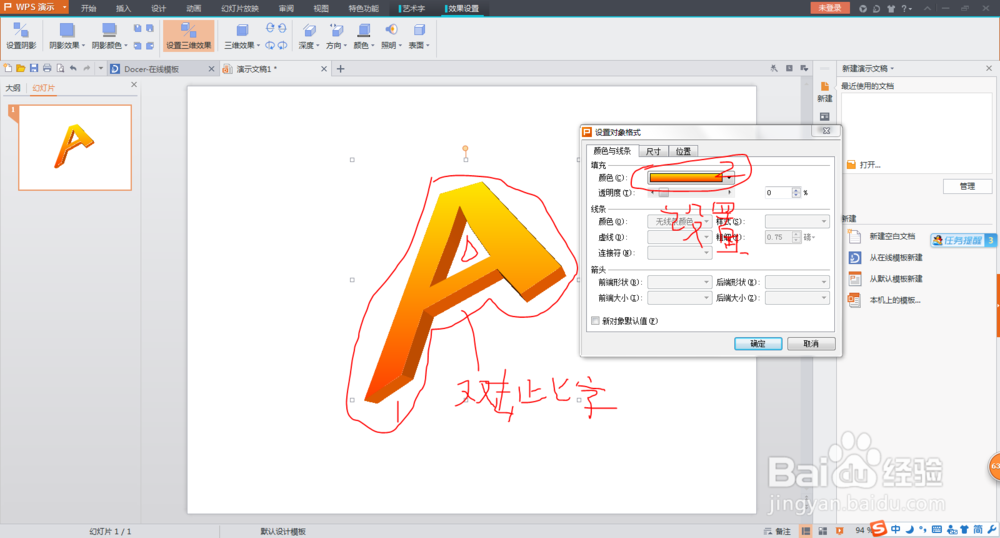Open the 开始 ribbon tab

(x=89, y=8)
